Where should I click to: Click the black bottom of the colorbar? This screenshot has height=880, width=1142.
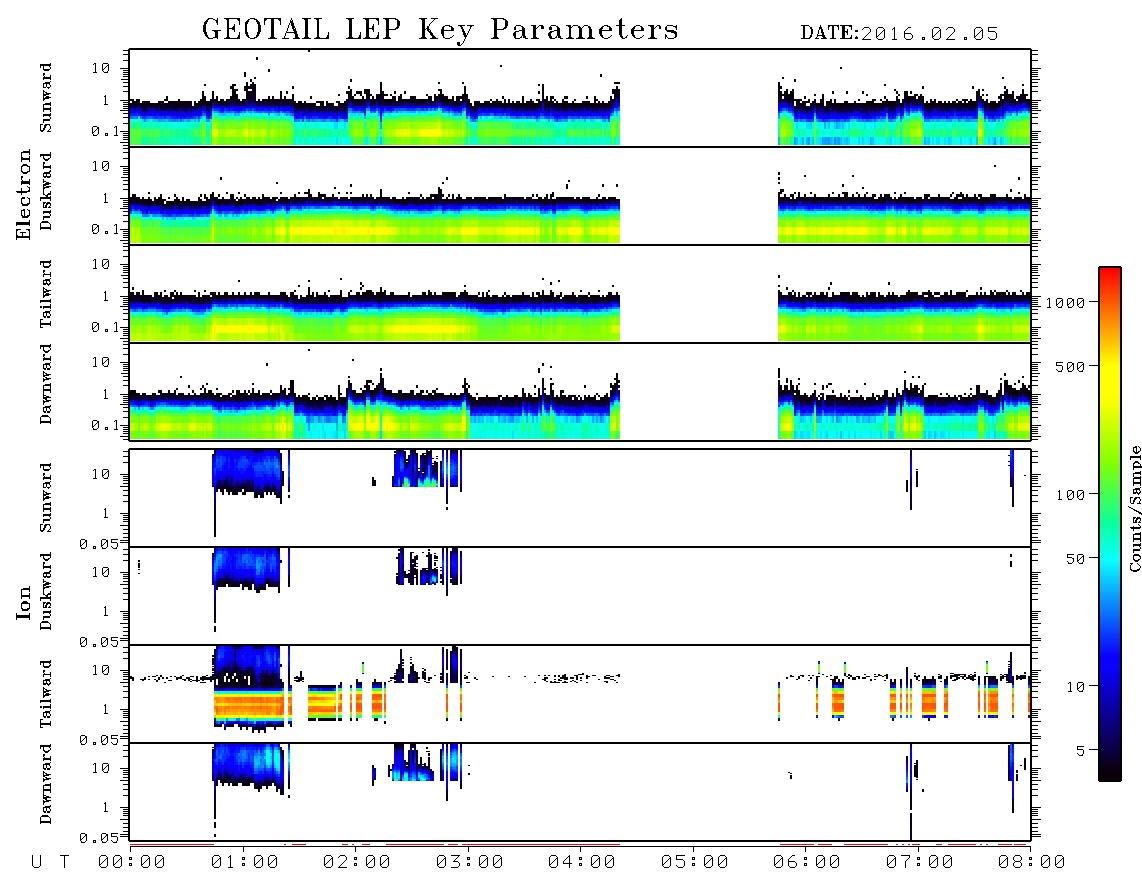[x=1110, y=769]
